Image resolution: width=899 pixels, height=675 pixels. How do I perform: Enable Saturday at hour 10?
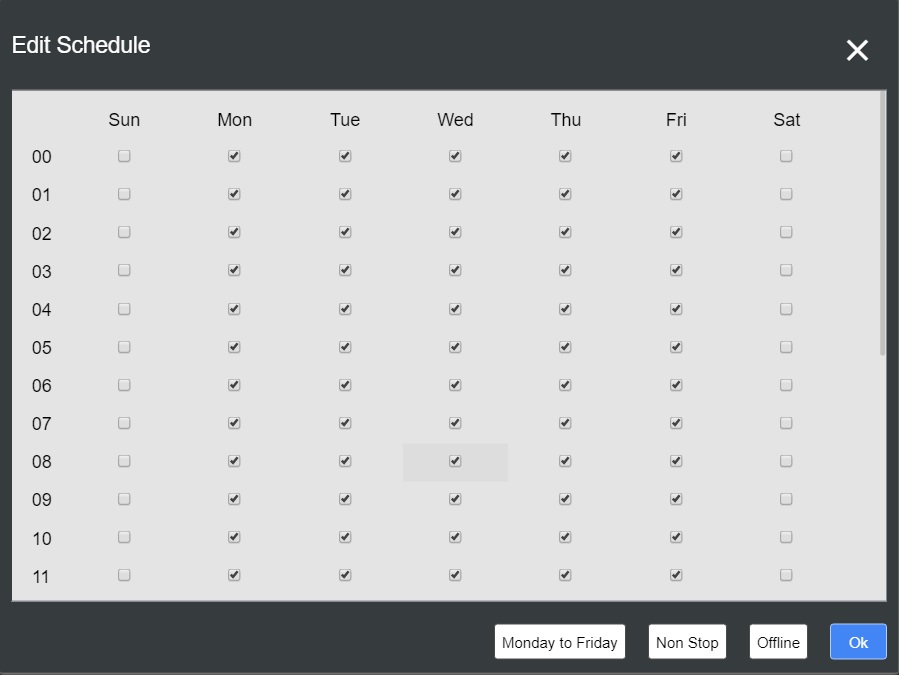pyautogui.click(x=786, y=537)
